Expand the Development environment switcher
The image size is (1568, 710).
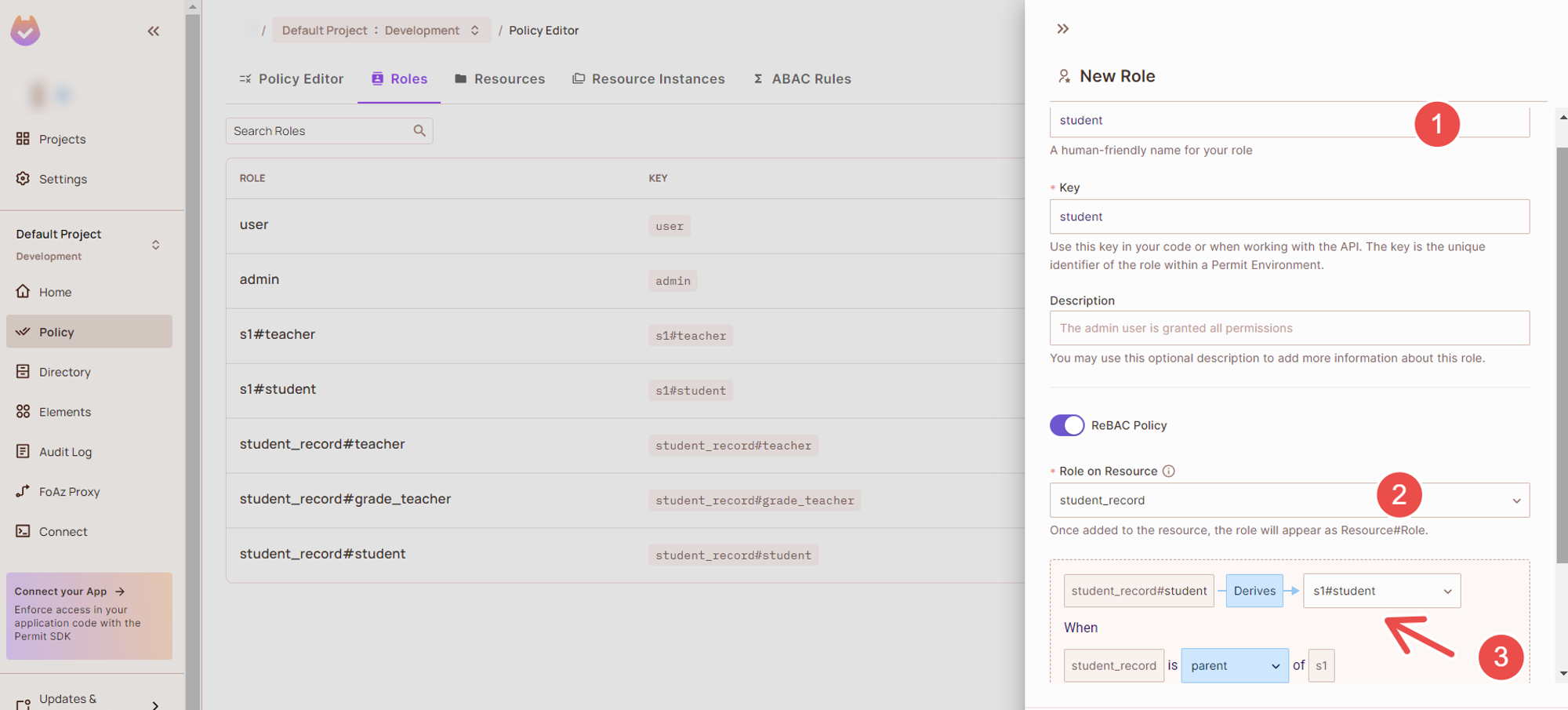(x=474, y=30)
